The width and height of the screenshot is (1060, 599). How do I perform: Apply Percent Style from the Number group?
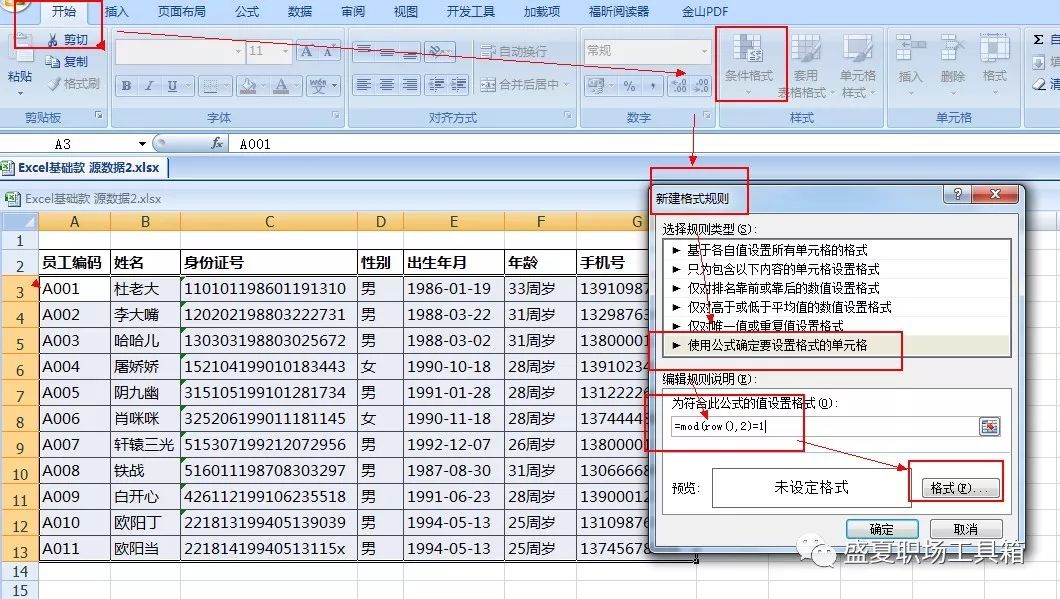pos(628,85)
